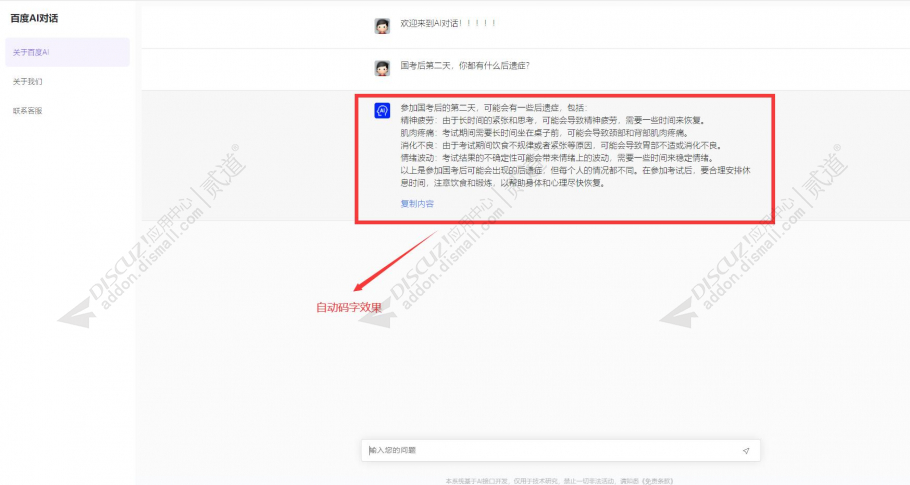Focus the 输入您的问题 input field

click(x=561, y=450)
